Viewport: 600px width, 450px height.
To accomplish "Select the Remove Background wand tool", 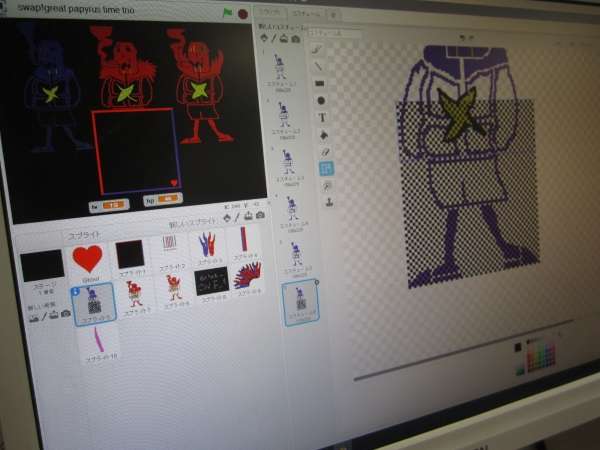I will (328, 186).
